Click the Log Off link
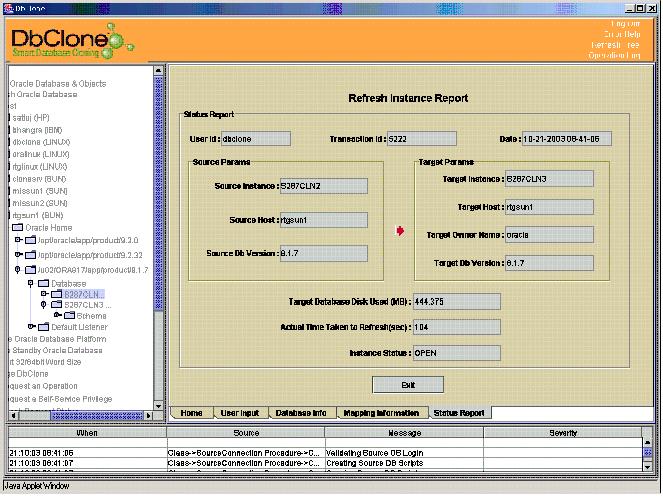663x496 pixels. [625, 24]
